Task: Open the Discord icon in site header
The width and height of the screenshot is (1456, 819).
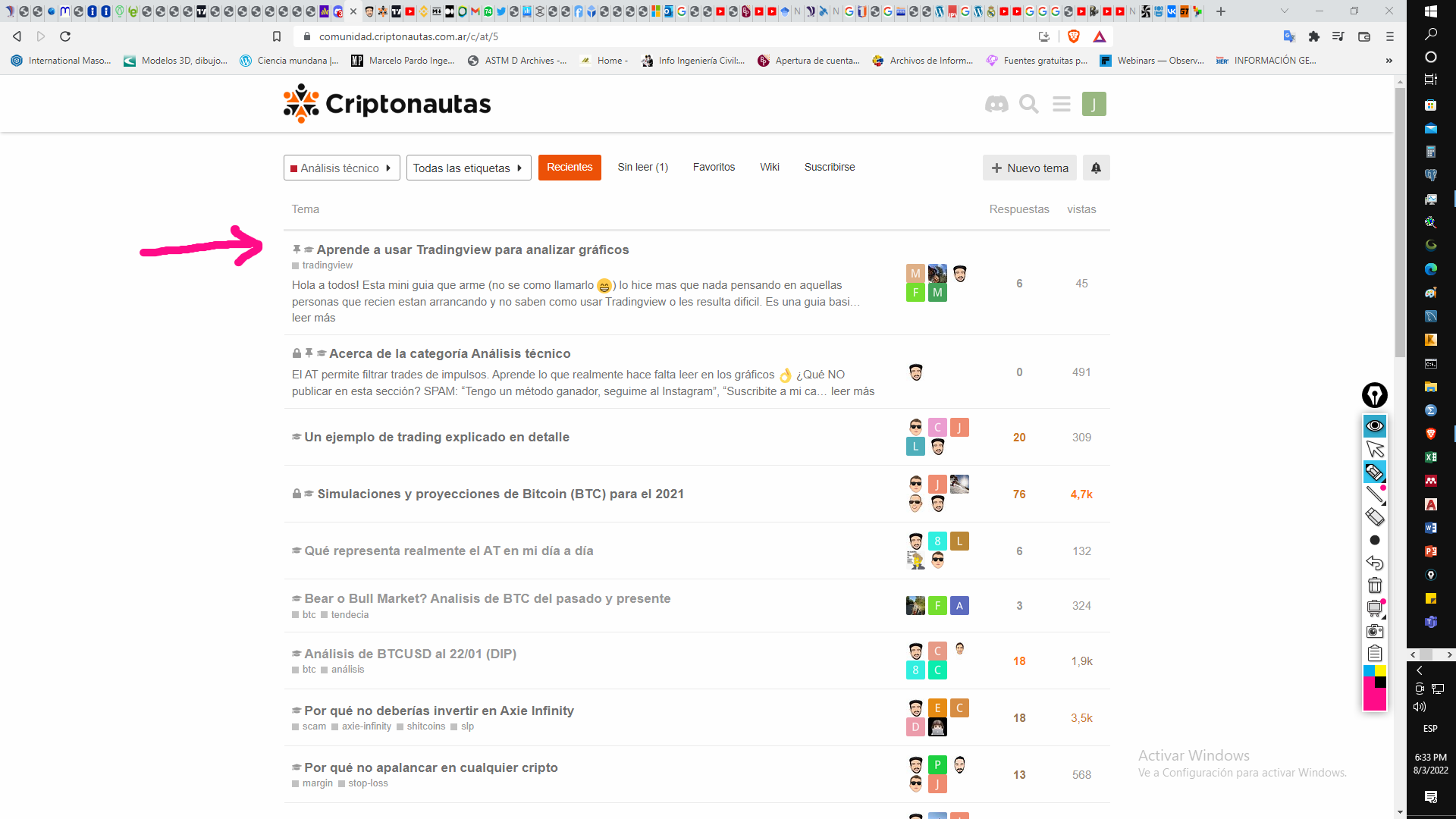Action: point(996,104)
